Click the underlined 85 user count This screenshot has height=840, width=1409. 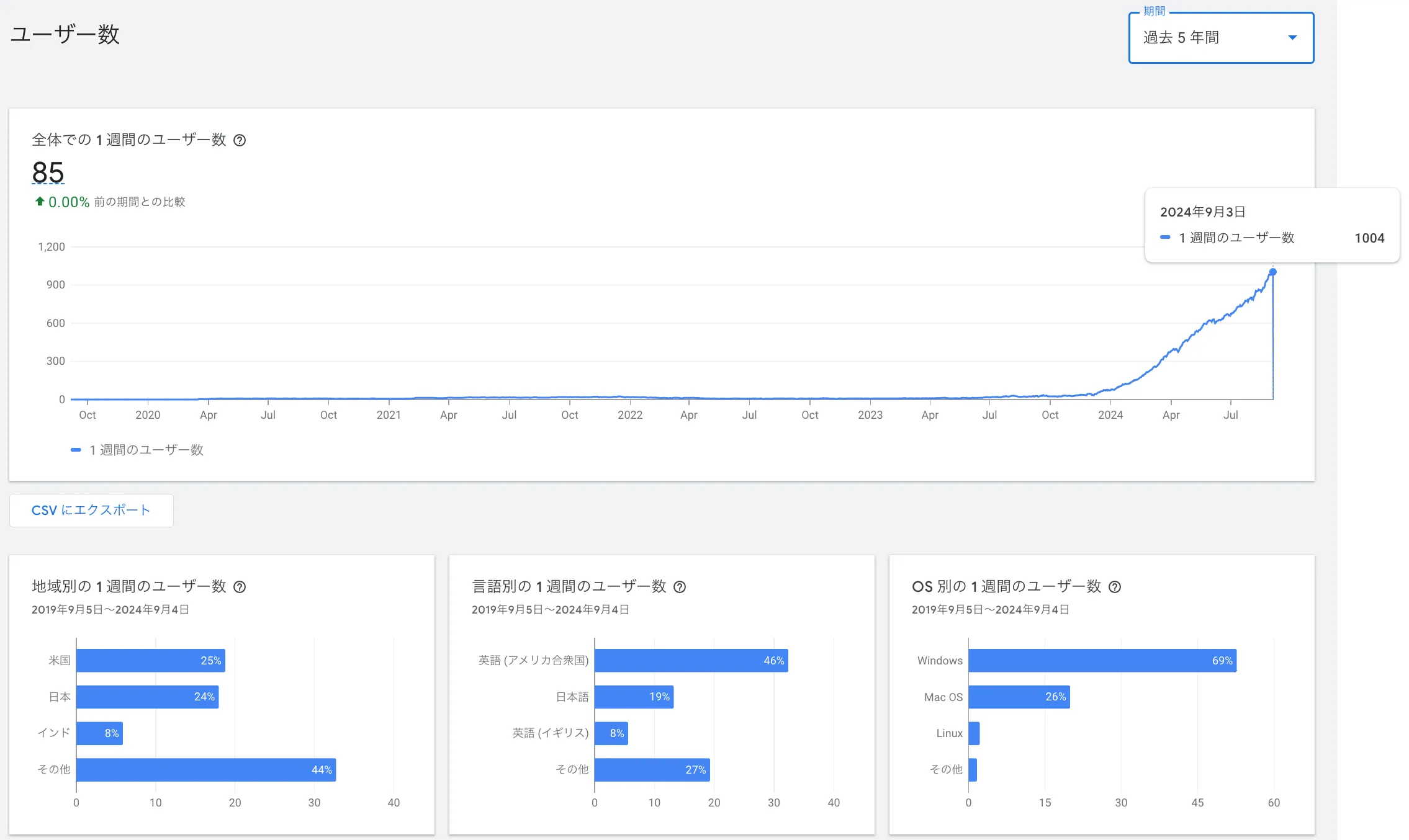pyautogui.click(x=48, y=172)
